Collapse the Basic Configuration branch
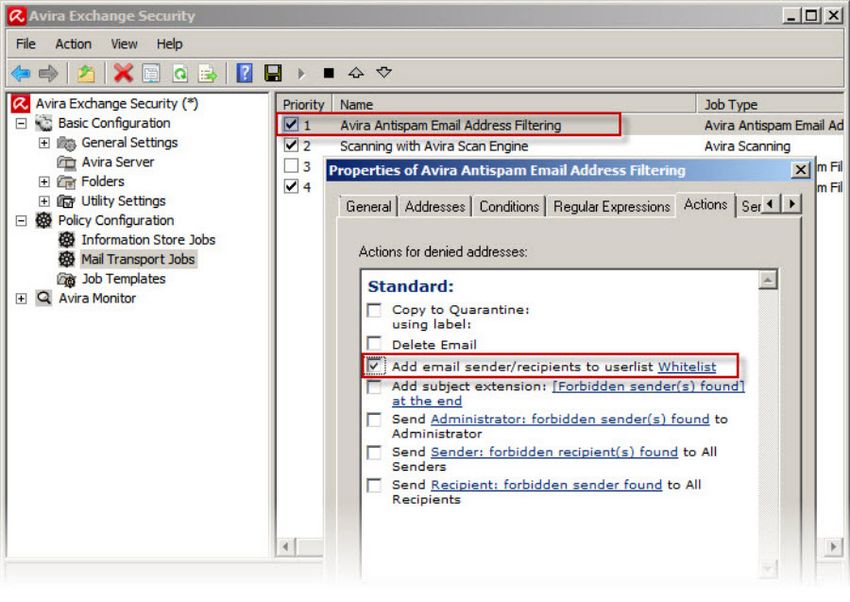The image size is (850, 602). 21,124
